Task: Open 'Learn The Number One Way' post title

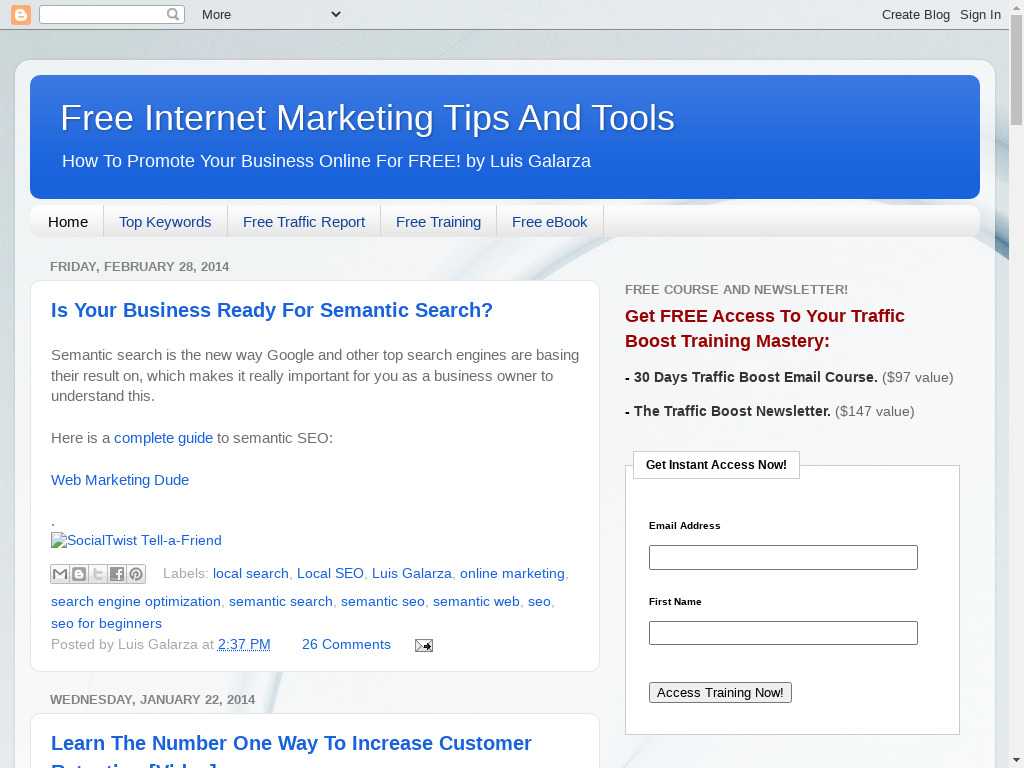Action: tap(291, 751)
